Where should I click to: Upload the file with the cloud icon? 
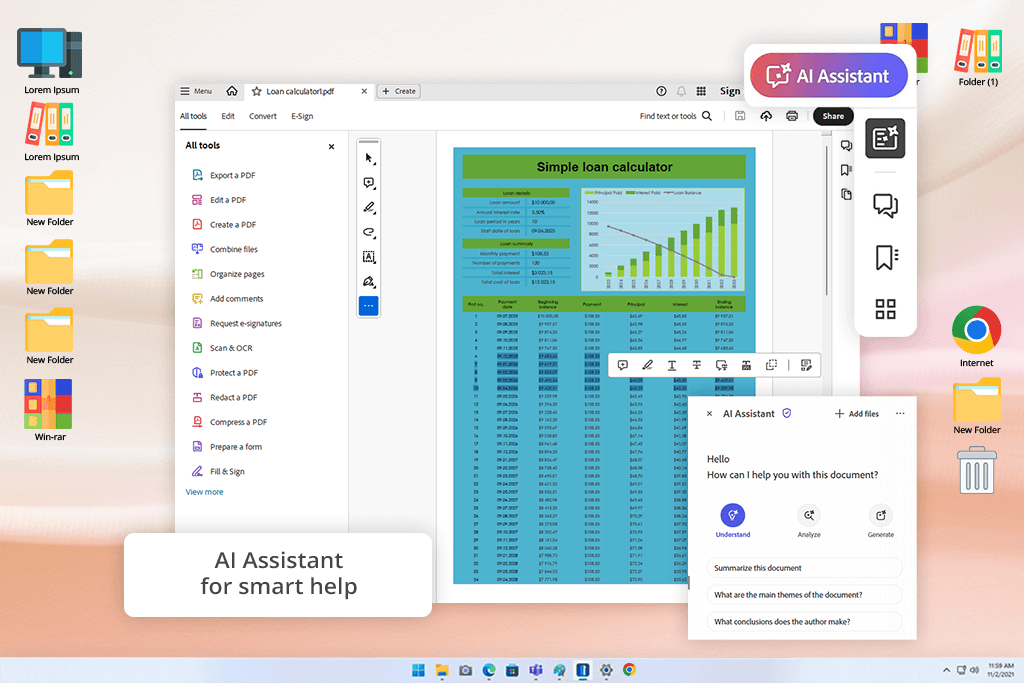766,116
